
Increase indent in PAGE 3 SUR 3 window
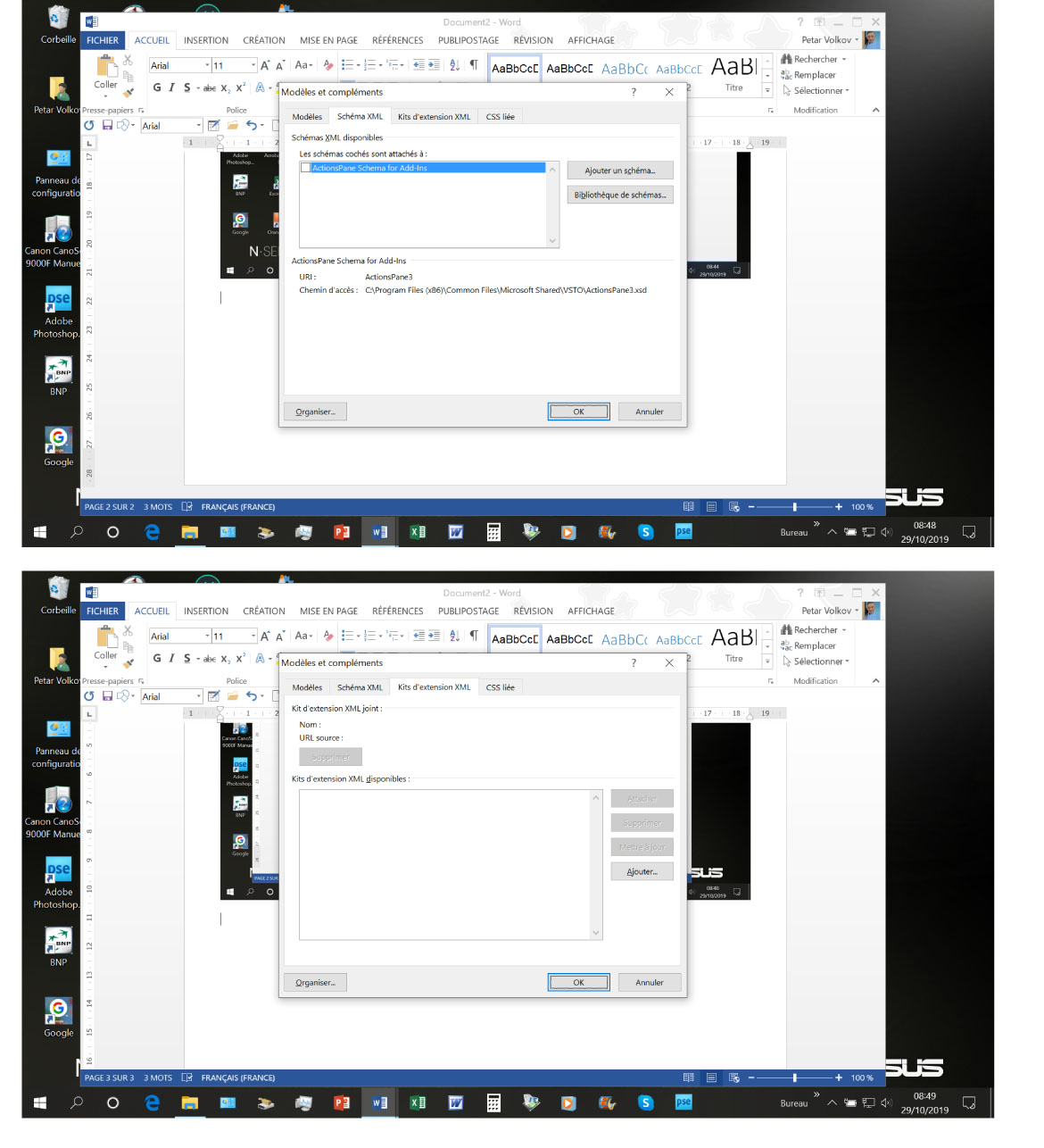pos(434,636)
